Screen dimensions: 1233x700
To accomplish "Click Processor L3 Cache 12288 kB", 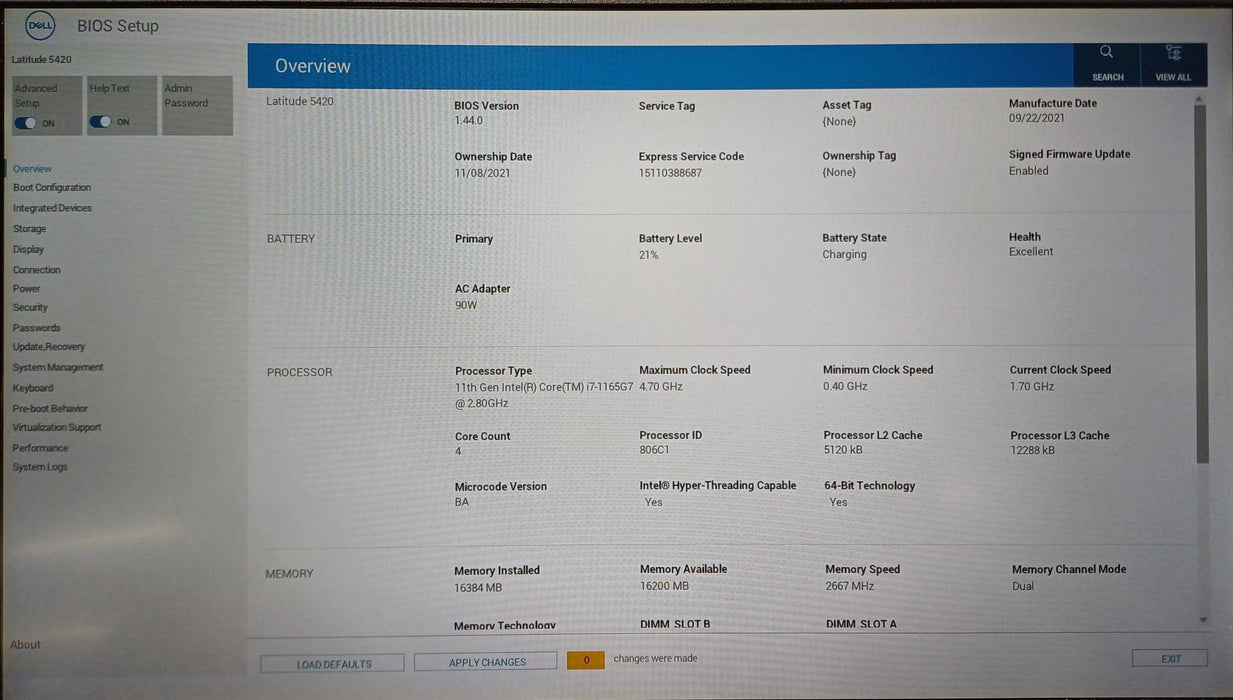I will coord(1033,451).
